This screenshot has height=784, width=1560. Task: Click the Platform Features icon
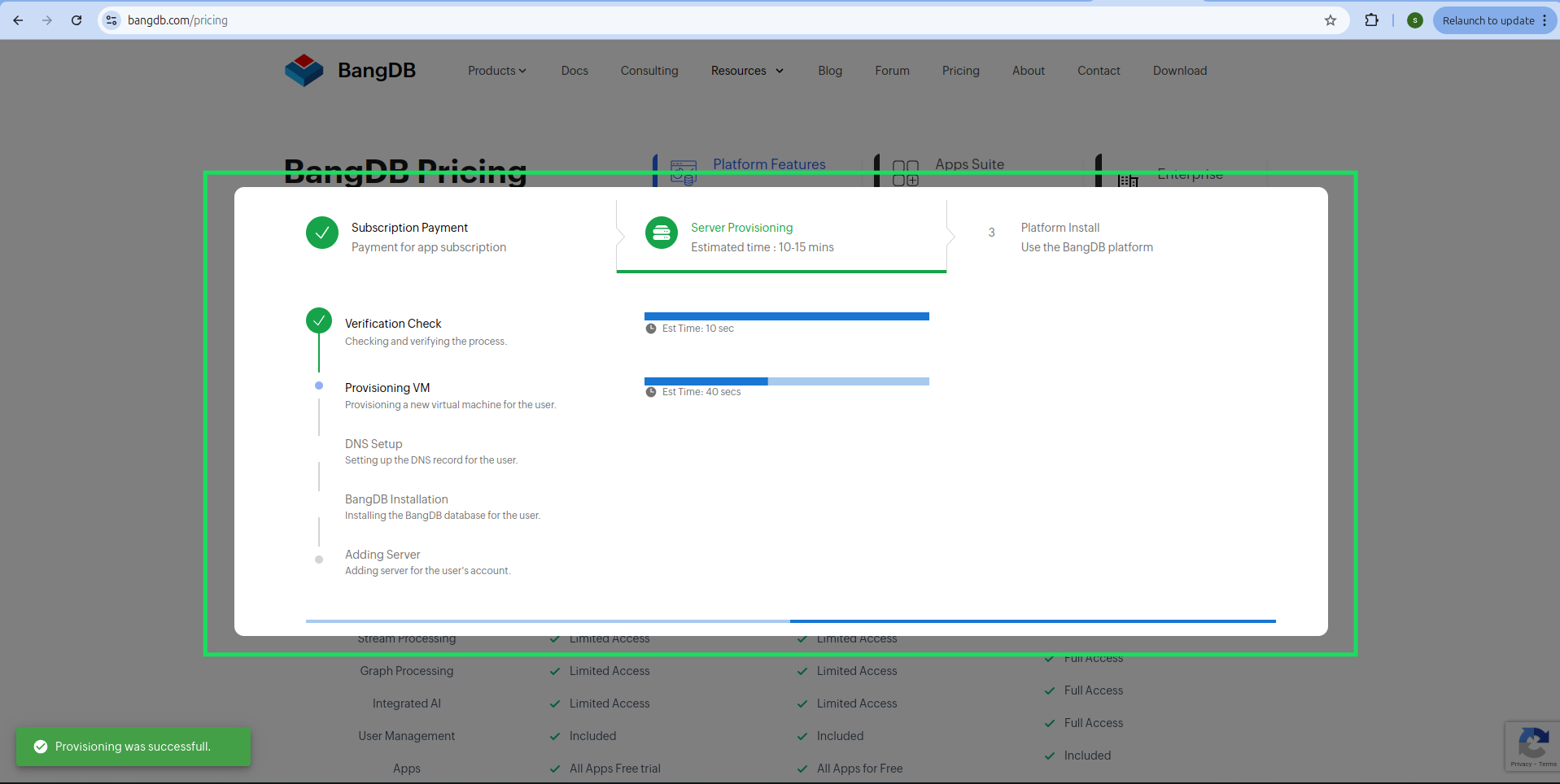click(x=684, y=172)
